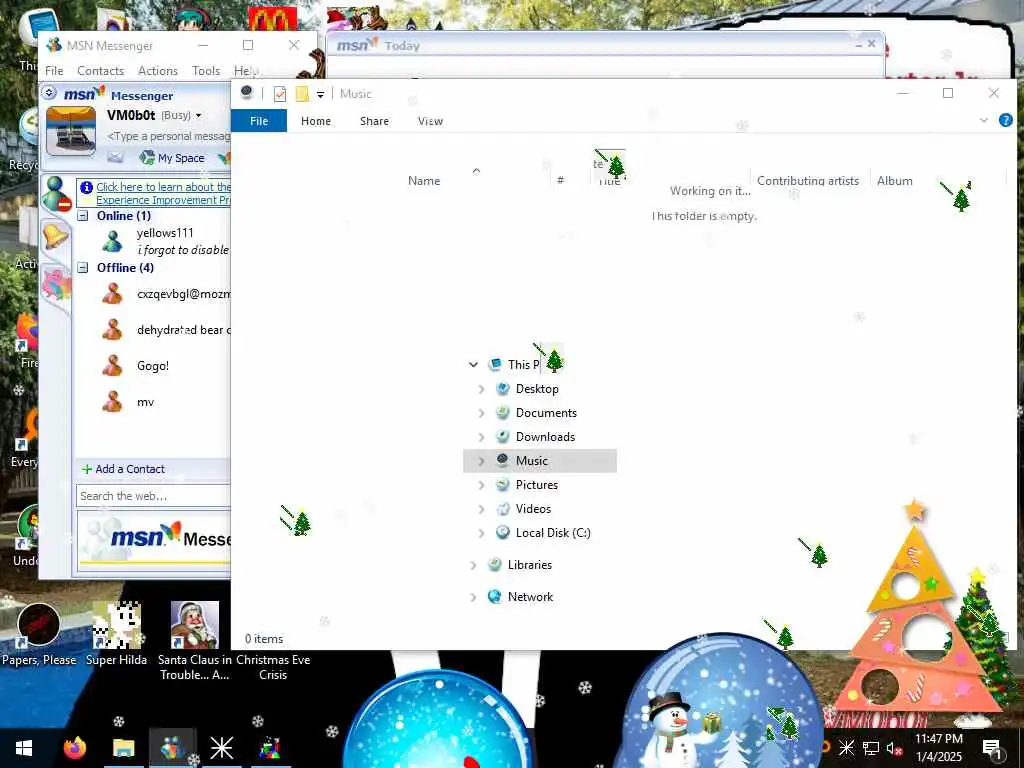Expand the Pictures tree node
The image size is (1024, 768).
coord(481,485)
